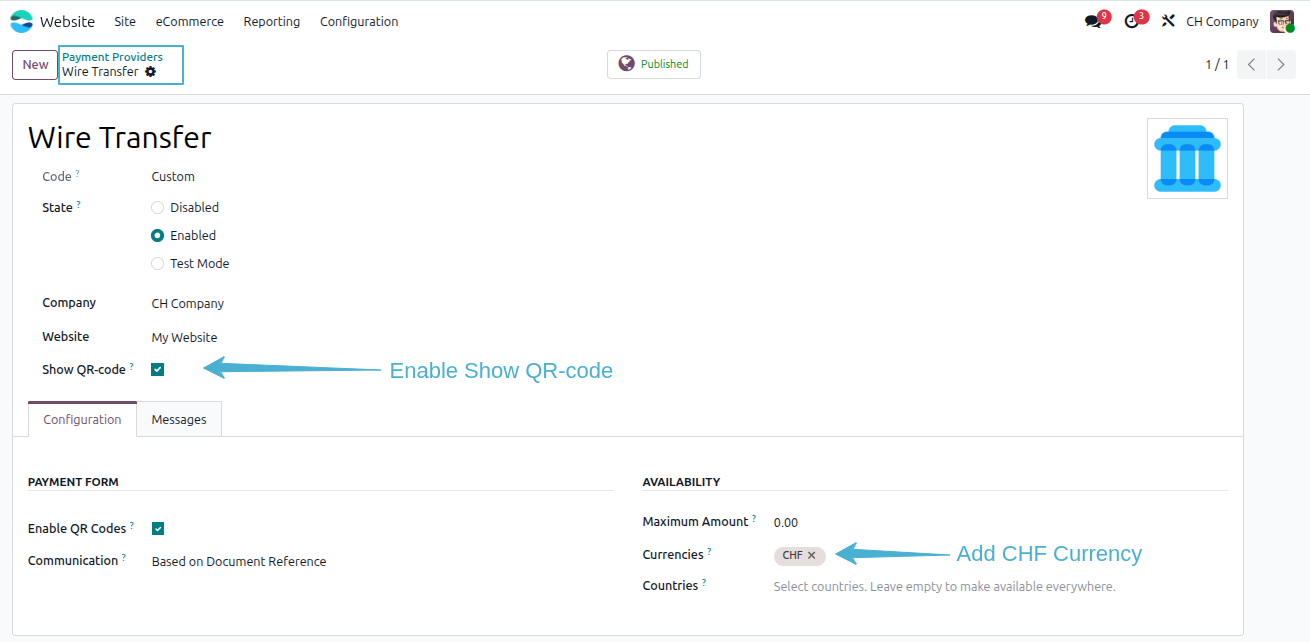Switch to the Messages tab
The width and height of the screenshot is (1310, 642).
179,420
